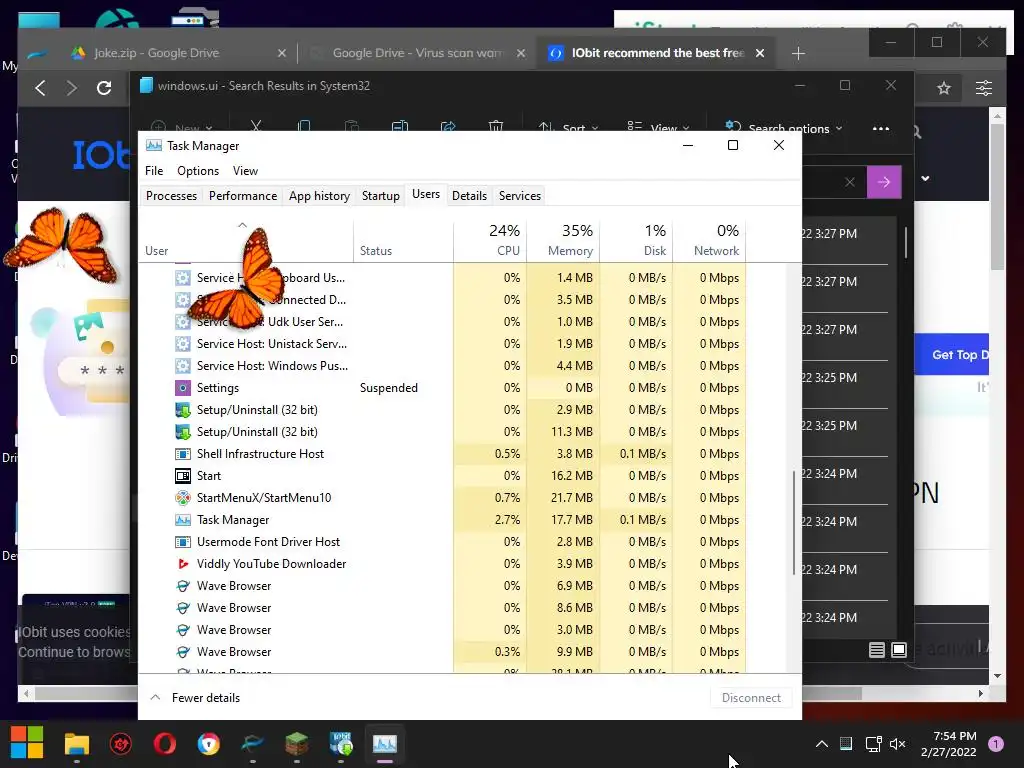Select Service Host: Unistack Serv... row
The image size is (1024, 768).
442,344
